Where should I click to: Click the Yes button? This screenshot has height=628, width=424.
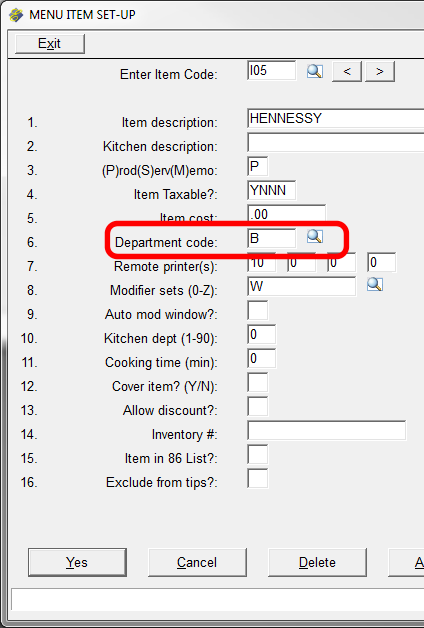pyautogui.click(x=77, y=562)
